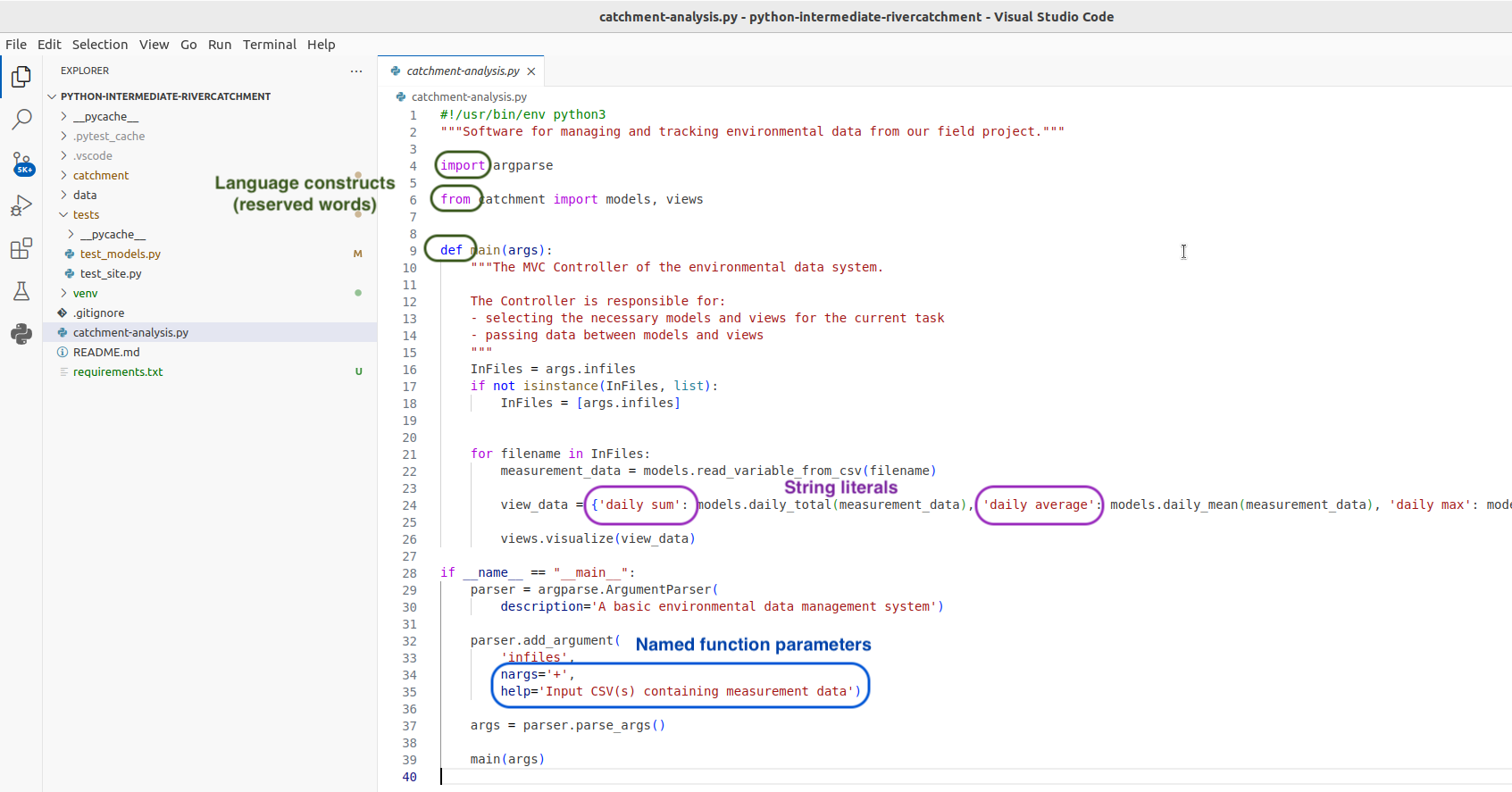Expand the .pytest_cache folder
The height and width of the screenshot is (792, 1512).
click(x=63, y=137)
